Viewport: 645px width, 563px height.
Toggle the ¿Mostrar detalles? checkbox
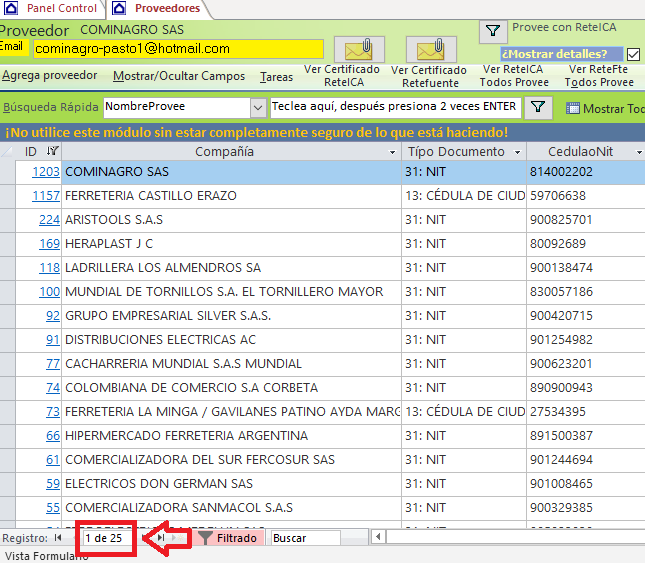tap(632, 54)
